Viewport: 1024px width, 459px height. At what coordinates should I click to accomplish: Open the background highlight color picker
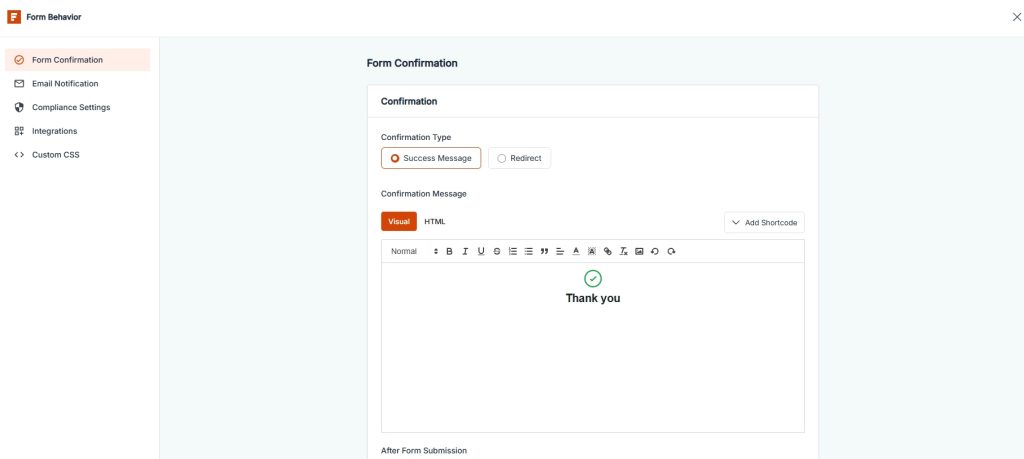[x=592, y=251]
